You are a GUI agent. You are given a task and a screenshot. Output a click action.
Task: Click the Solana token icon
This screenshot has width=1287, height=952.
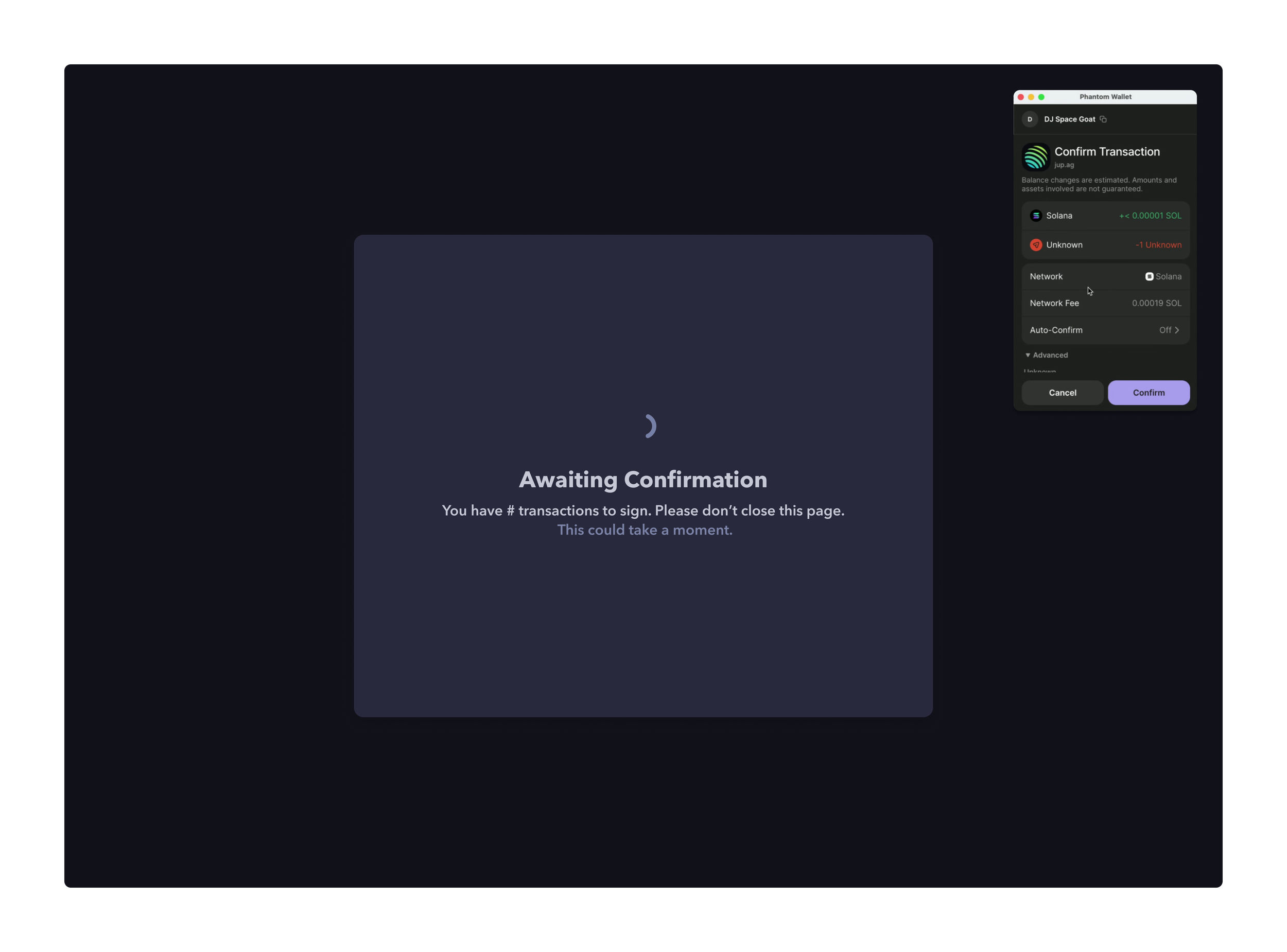pos(1036,216)
